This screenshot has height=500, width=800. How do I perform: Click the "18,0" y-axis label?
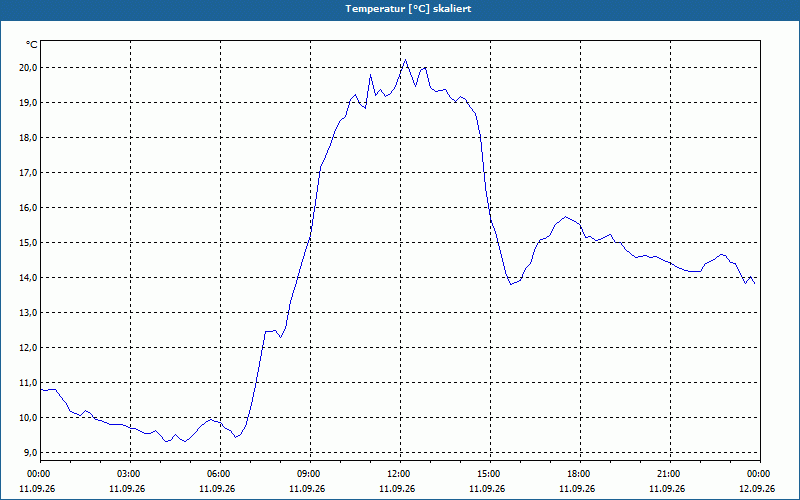point(28,138)
